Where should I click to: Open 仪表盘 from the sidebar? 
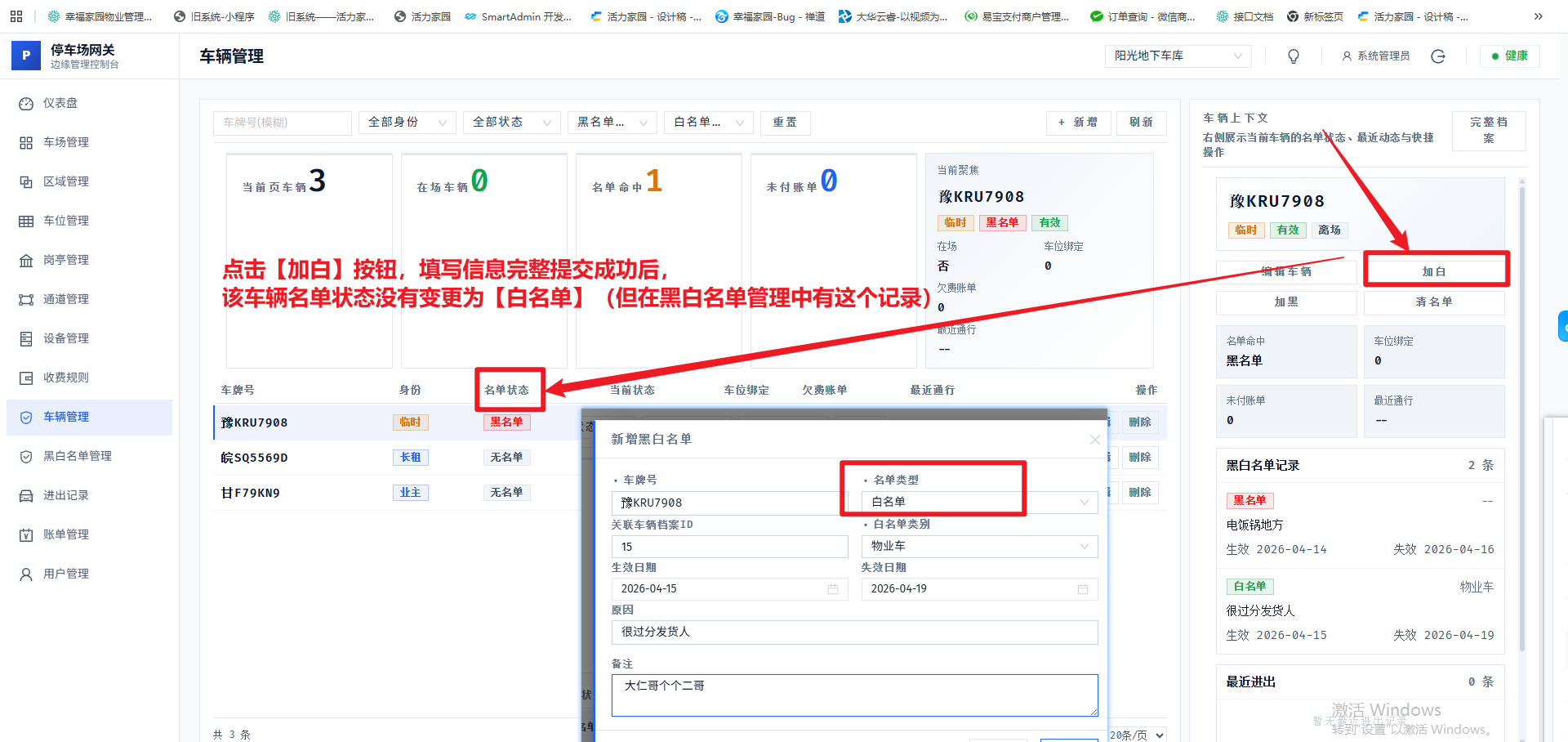point(60,103)
